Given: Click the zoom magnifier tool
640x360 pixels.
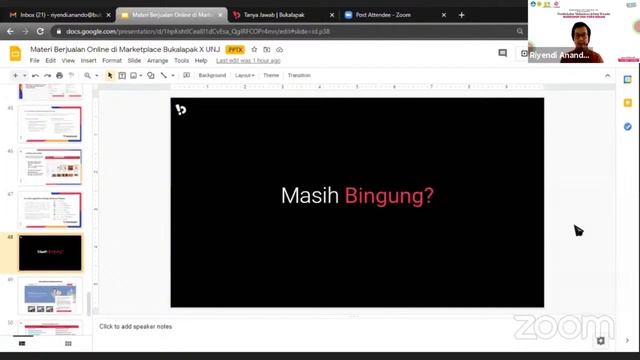Looking at the screenshot, I should [x=87, y=76].
